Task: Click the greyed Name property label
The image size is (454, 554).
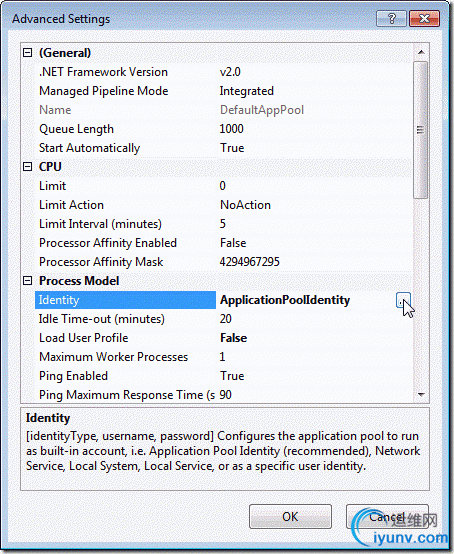Action: (x=55, y=110)
